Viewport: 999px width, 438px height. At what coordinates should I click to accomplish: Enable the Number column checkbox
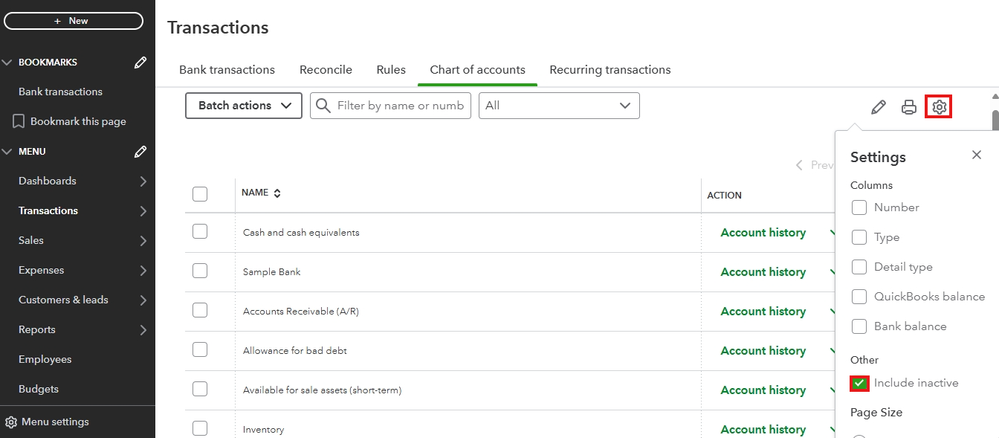coord(859,208)
